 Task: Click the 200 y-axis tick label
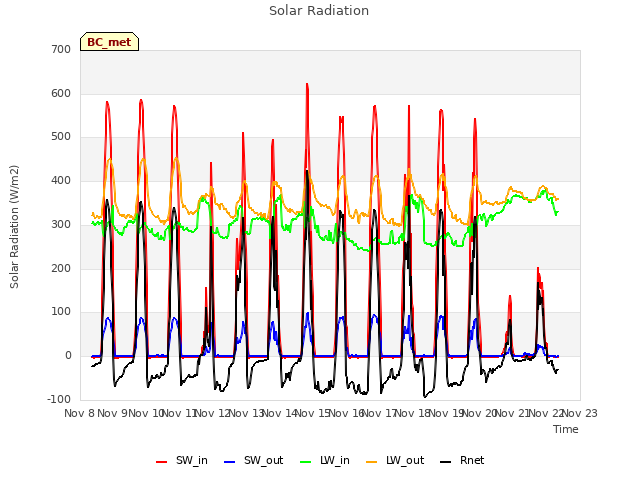click(61, 269)
